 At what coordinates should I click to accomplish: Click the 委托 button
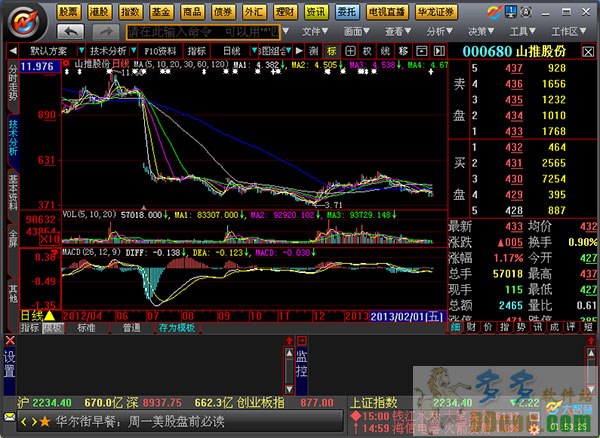tap(347, 12)
